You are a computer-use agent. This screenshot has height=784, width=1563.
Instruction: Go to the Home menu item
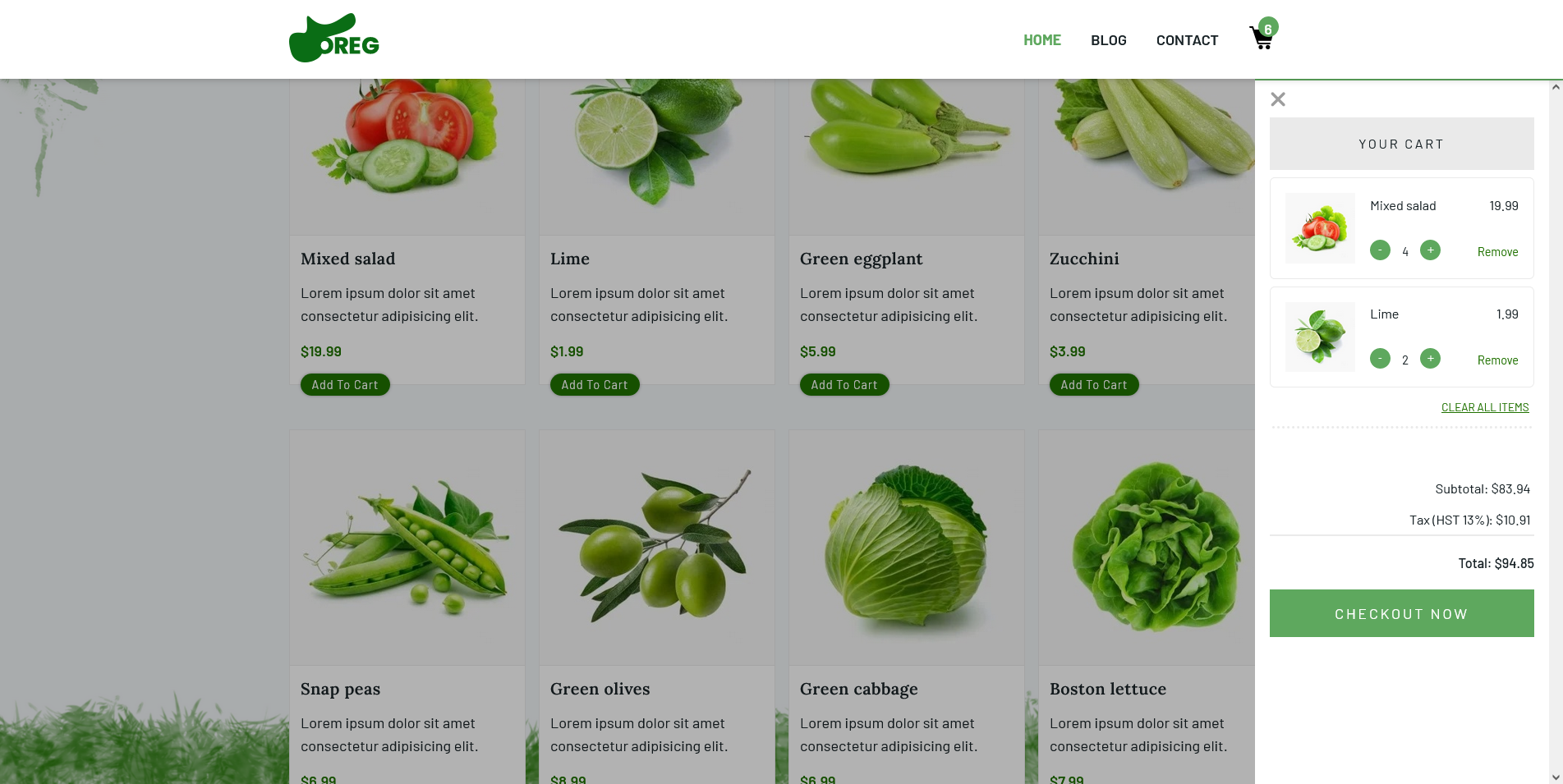[x=1041, y=40]
